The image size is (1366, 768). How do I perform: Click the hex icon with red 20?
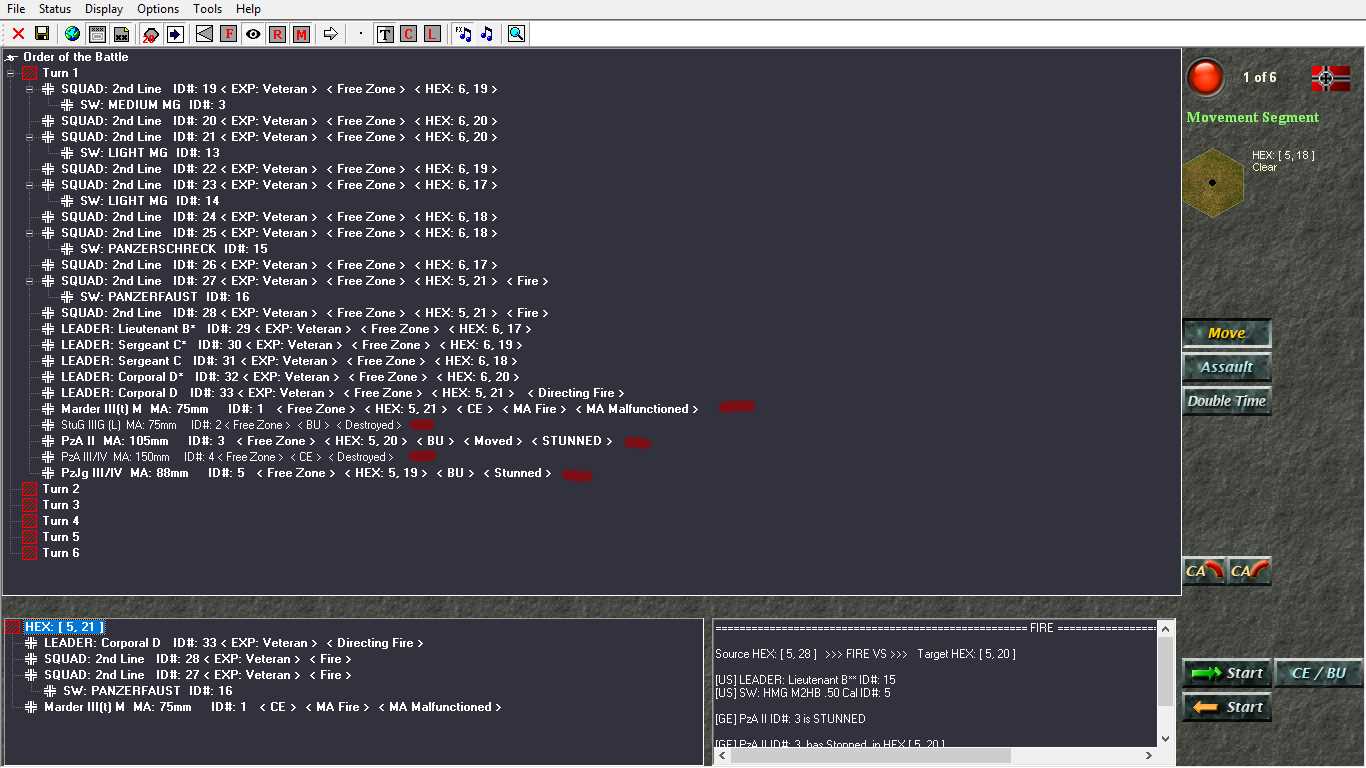151,34
